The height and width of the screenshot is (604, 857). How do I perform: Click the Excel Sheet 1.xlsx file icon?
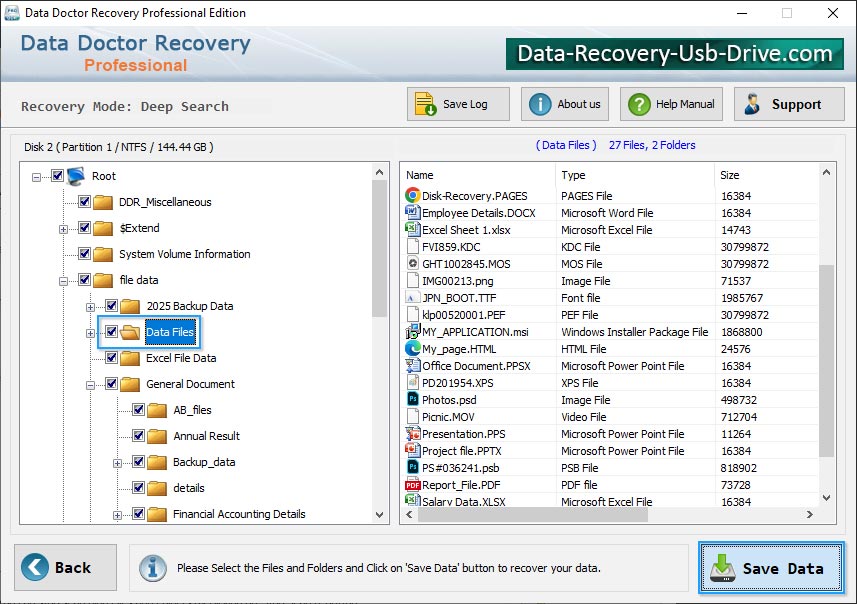coord(413,229)
